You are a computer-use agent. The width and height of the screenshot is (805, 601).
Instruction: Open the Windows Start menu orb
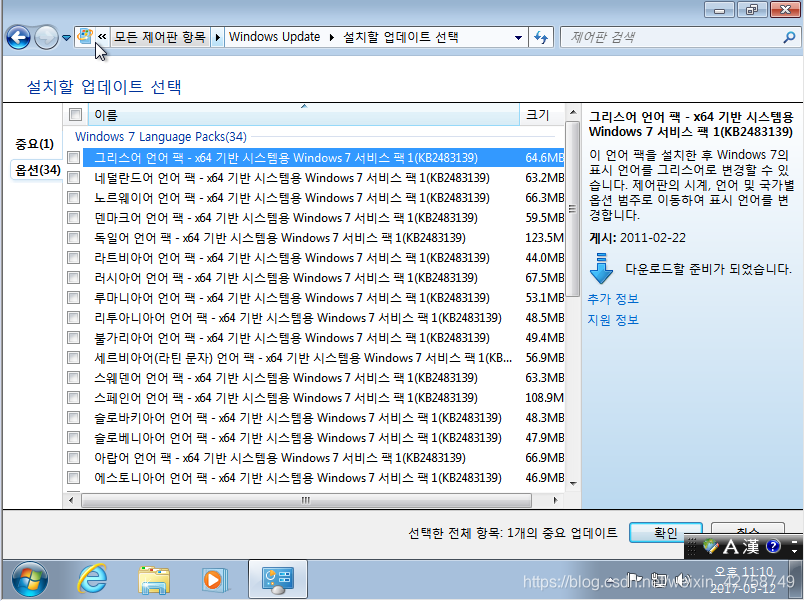coord(30,580)
